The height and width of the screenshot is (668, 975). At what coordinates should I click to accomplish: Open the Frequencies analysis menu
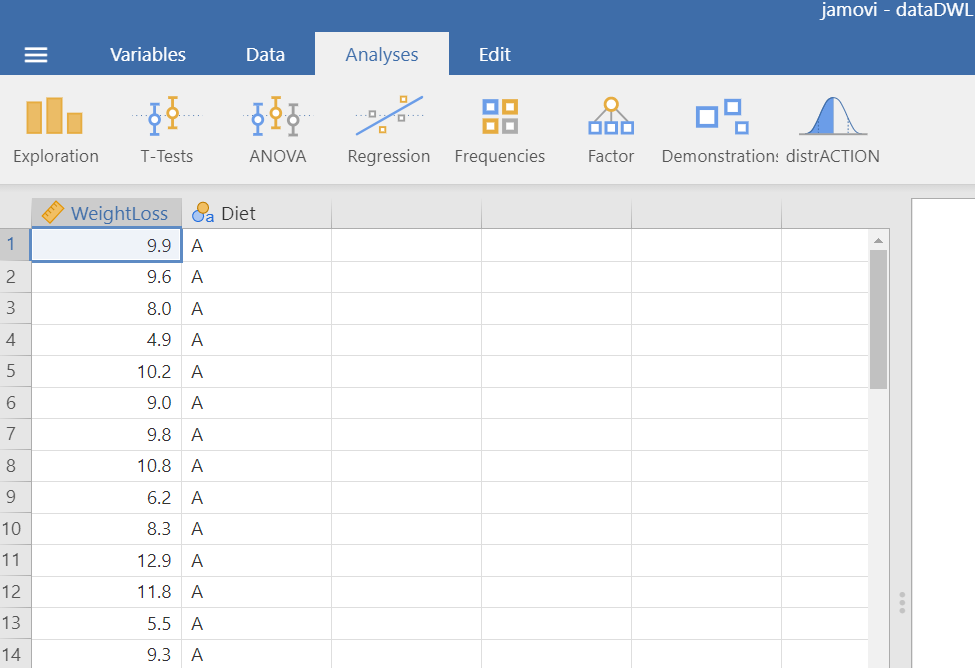499,130
